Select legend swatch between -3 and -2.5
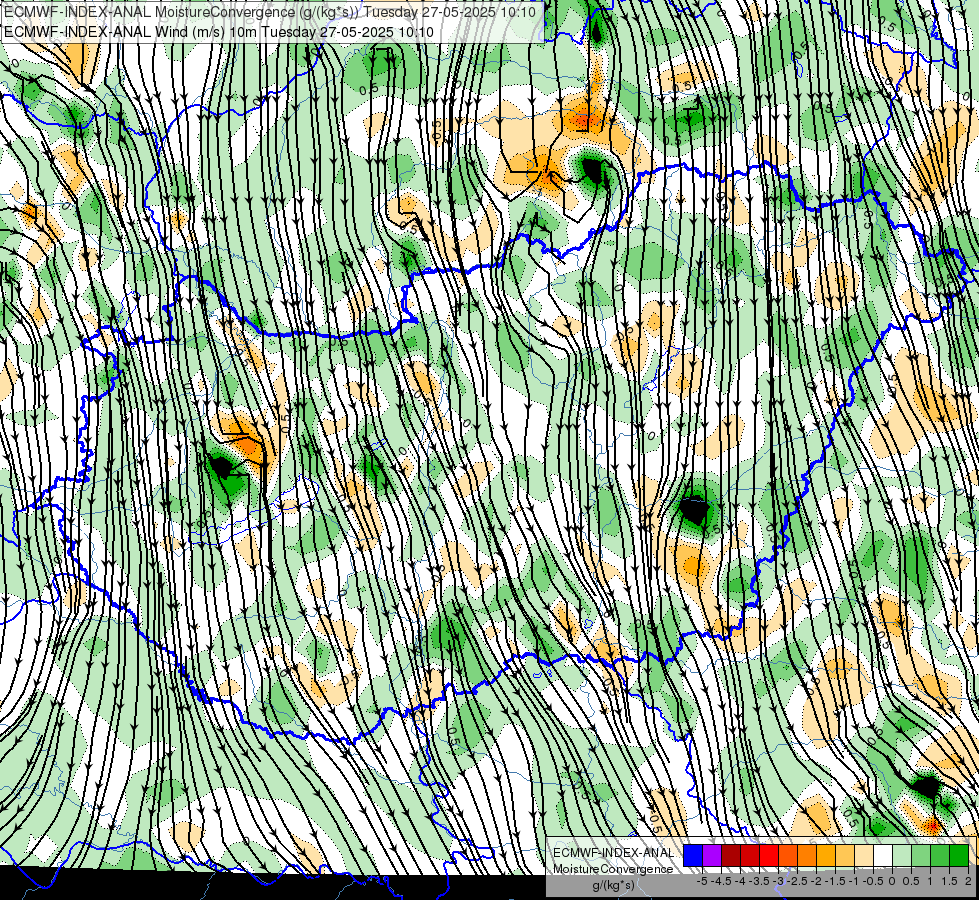 pos(788,856)
